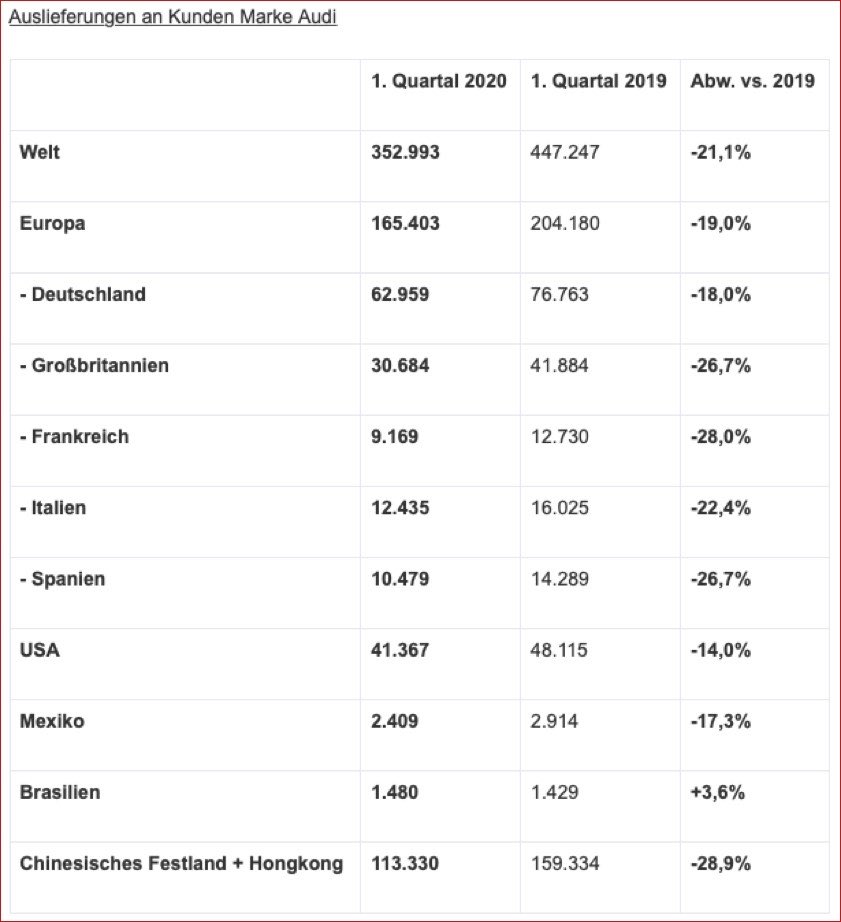
Task: Click the Europe 2019 value 204.180
Action: click(565, 223)
